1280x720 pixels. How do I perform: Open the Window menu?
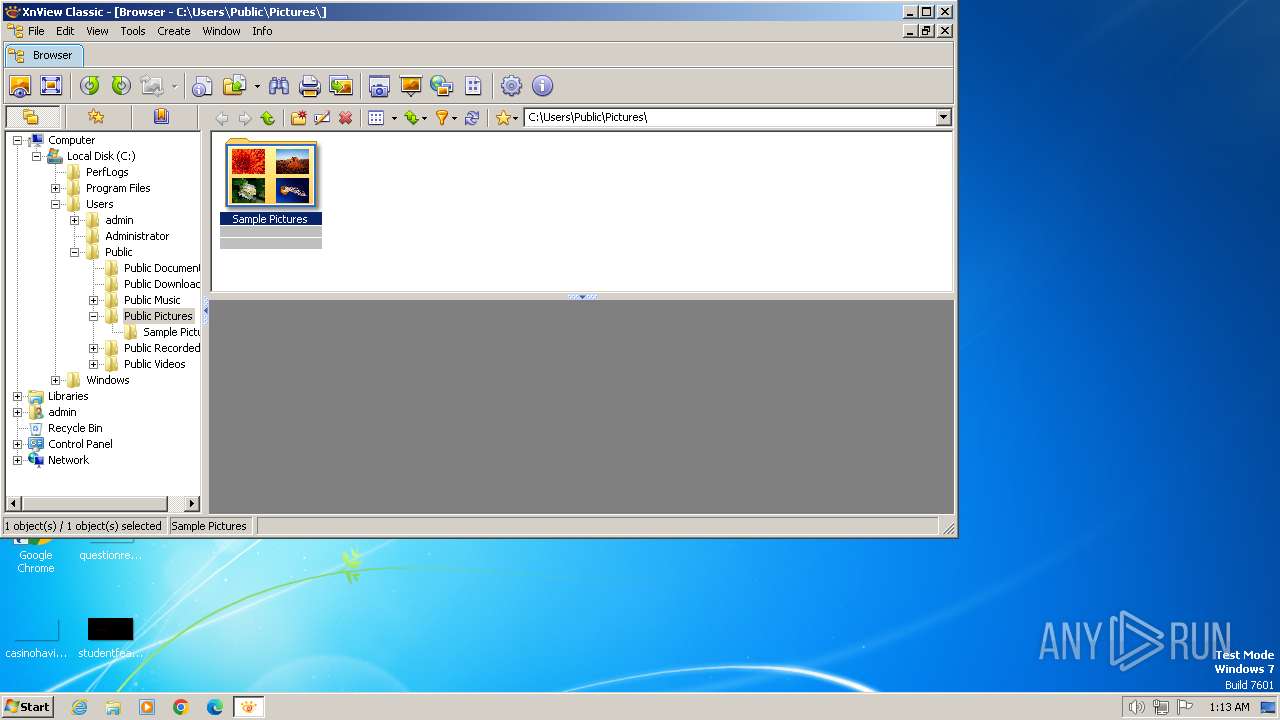click(x=221, y=31)
